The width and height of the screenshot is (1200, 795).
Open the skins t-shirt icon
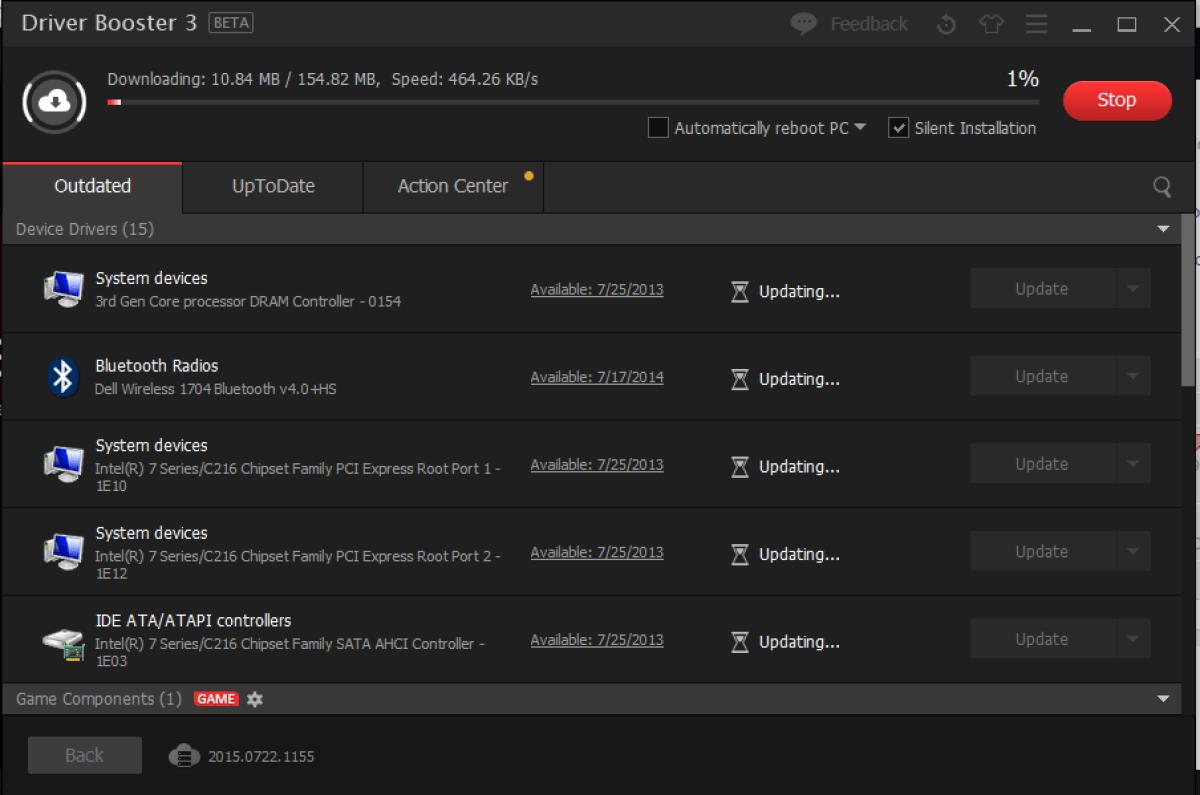[x=991, y=23]
